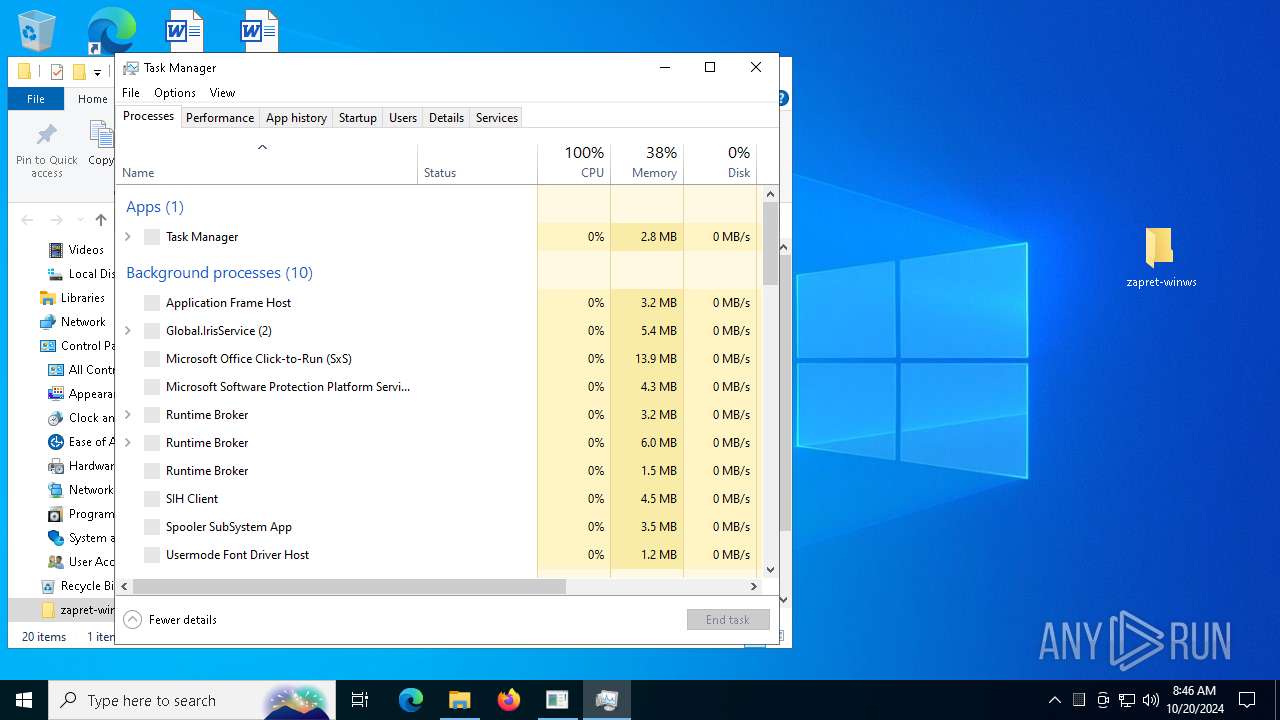Select the Microsoft Office Click-to-Run (SxS) row

tap(437, 359)
